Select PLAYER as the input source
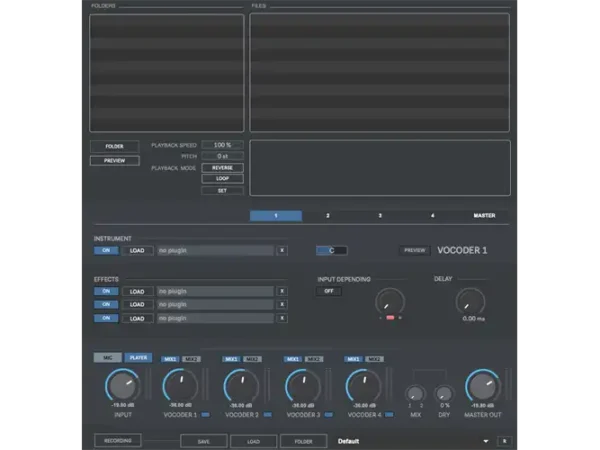 (x=138, y=358)
